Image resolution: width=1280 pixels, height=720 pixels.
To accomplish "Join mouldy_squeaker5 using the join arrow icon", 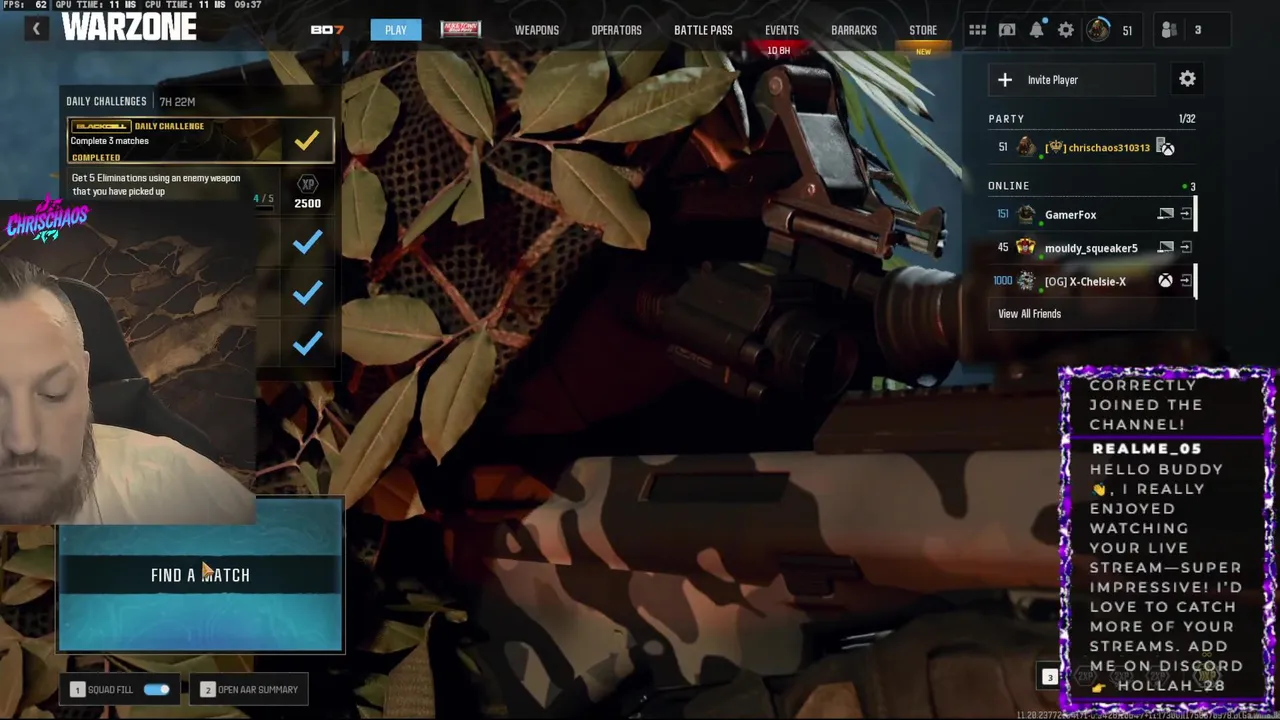I will (1186, 247).
